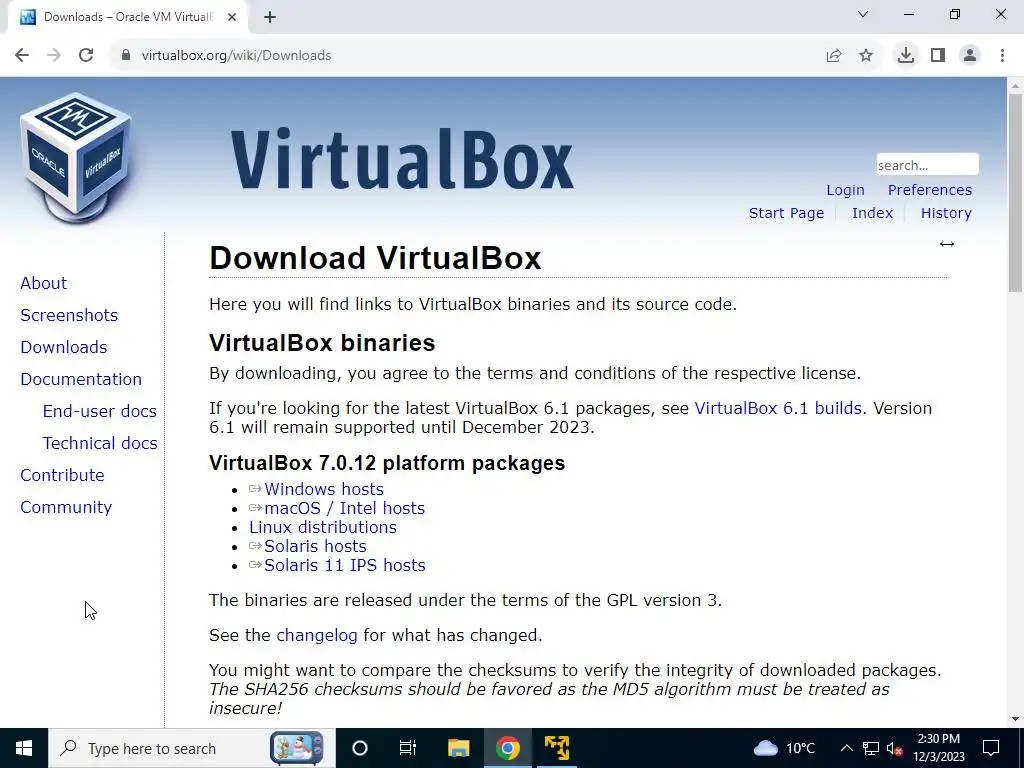
Task: Open Documentation in the sidebar
Action: click(x=81, y=379)
